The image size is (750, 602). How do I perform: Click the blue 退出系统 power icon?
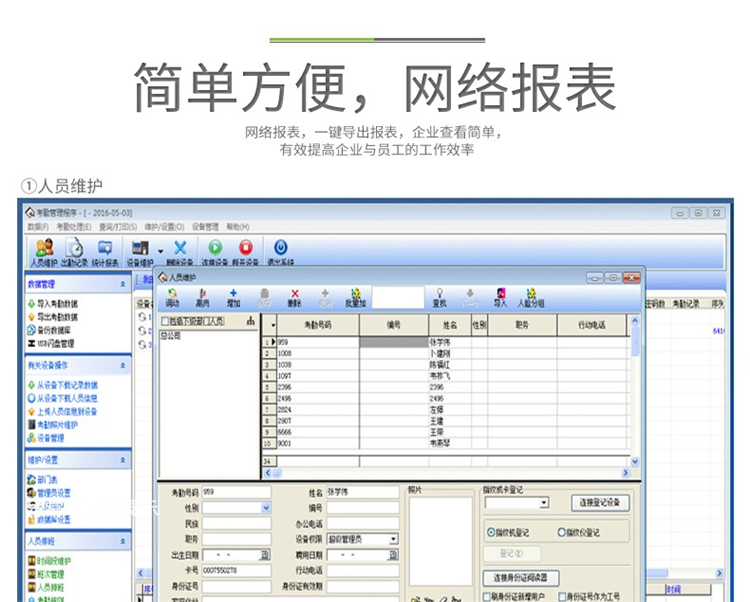point(280,248)
